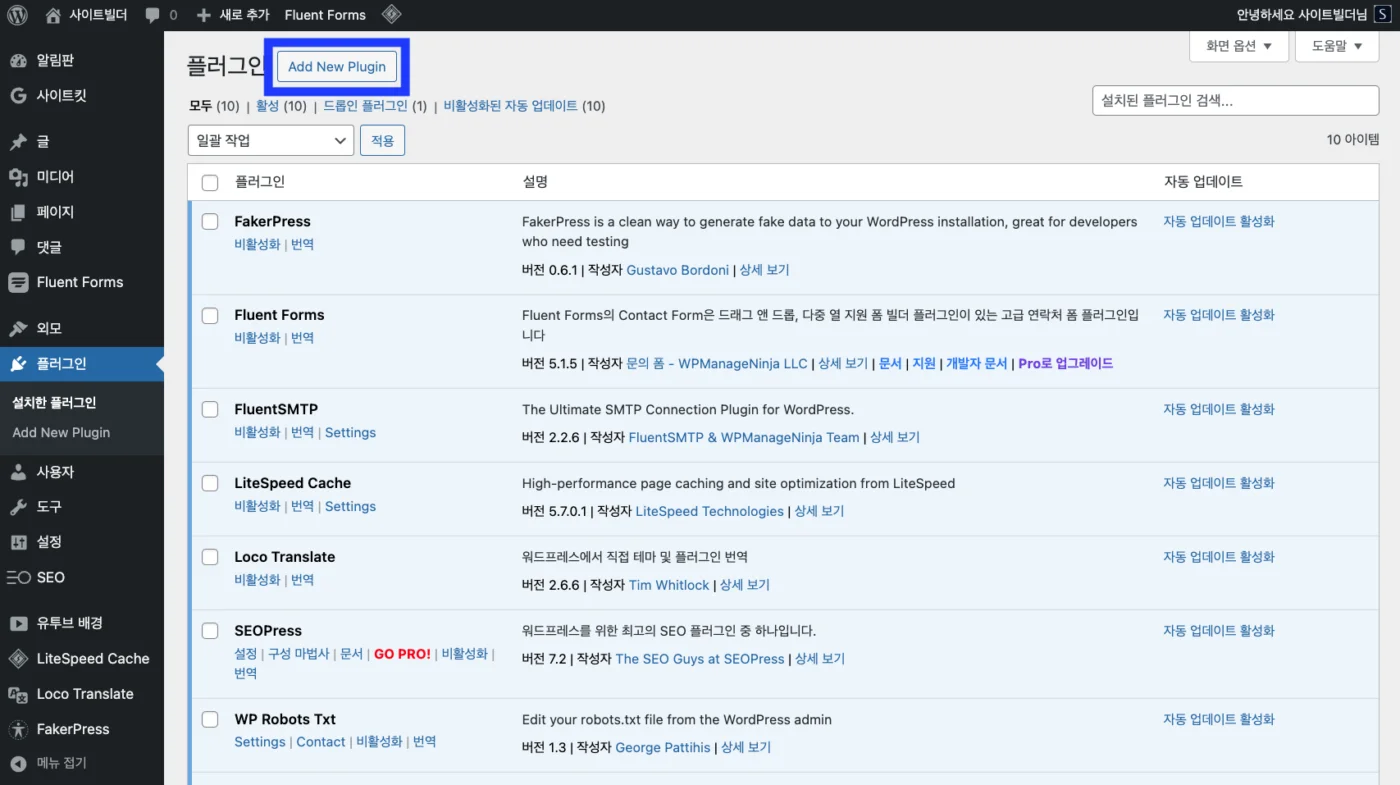Expand the 도움말 help panel
Screen dimensions: 1400x785
pyautogui.click(x=1337, y=46)
